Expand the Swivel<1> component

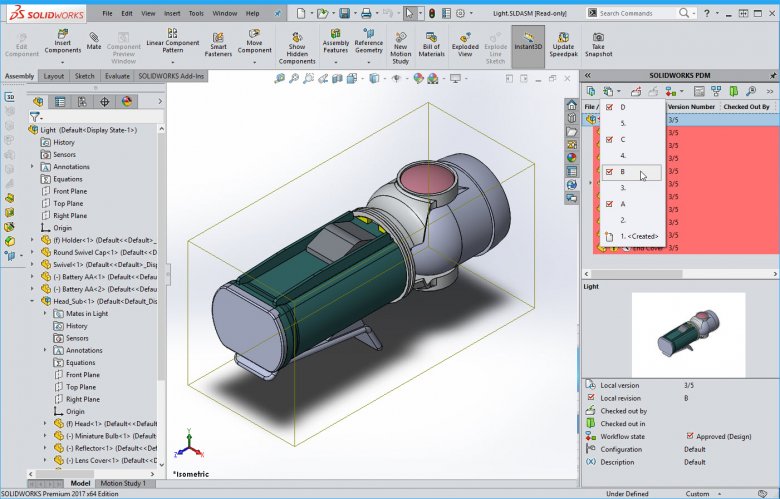pyautogui.click(x=33, y=264)
